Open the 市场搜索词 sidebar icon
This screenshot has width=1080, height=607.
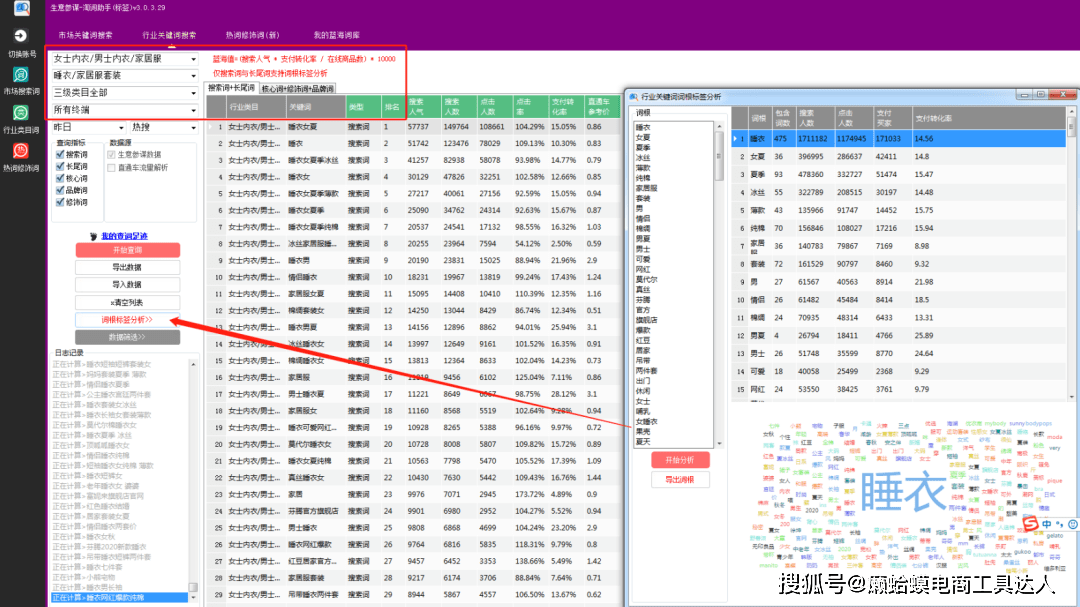point(21,74)
